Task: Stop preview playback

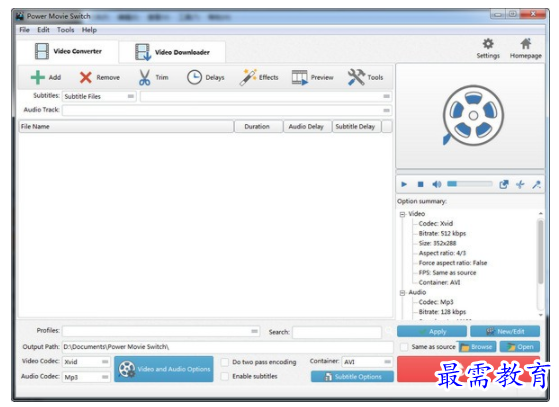Action: tap(420, 184)
